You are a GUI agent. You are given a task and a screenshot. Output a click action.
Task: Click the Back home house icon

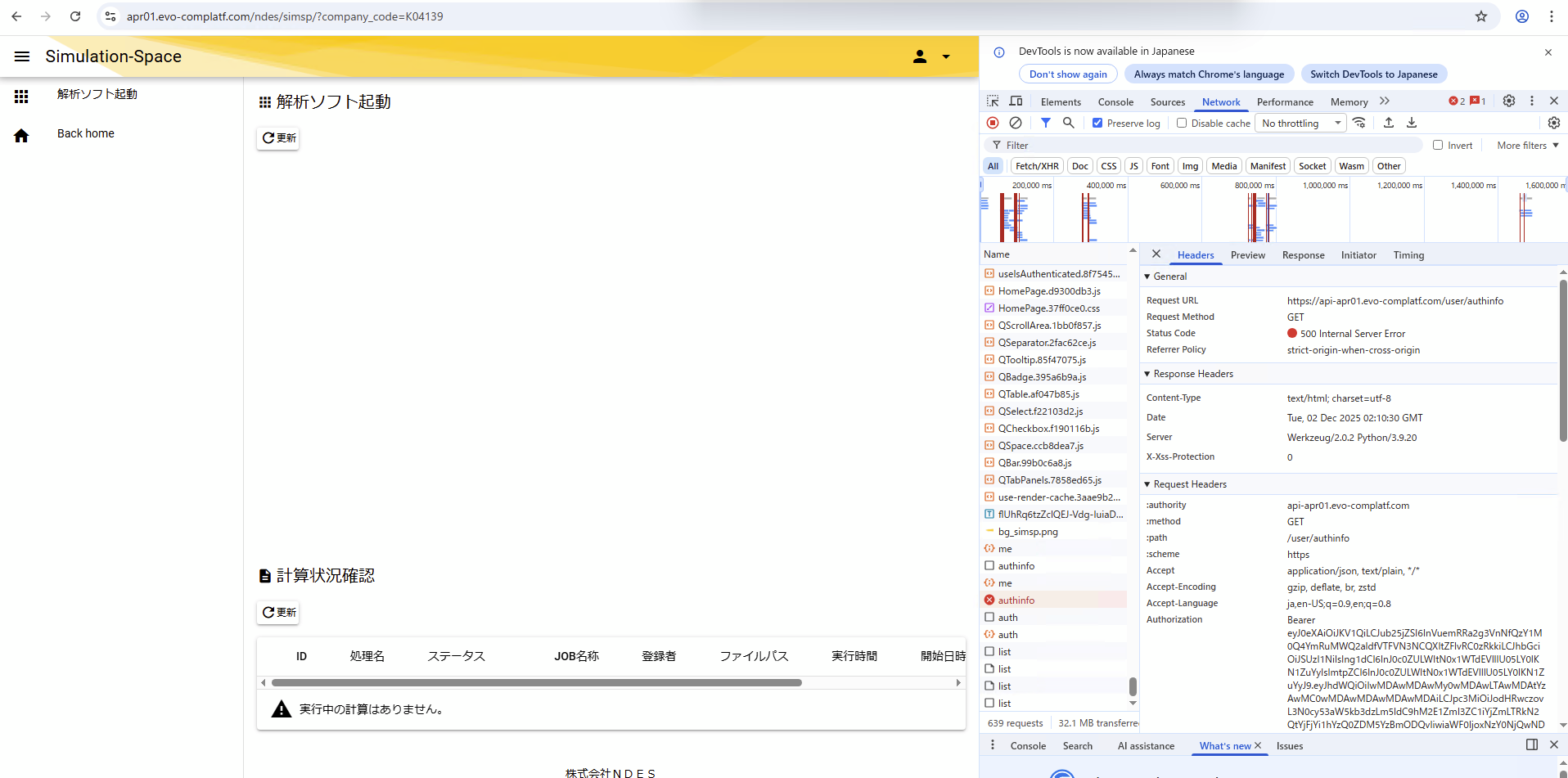[22, 135]
